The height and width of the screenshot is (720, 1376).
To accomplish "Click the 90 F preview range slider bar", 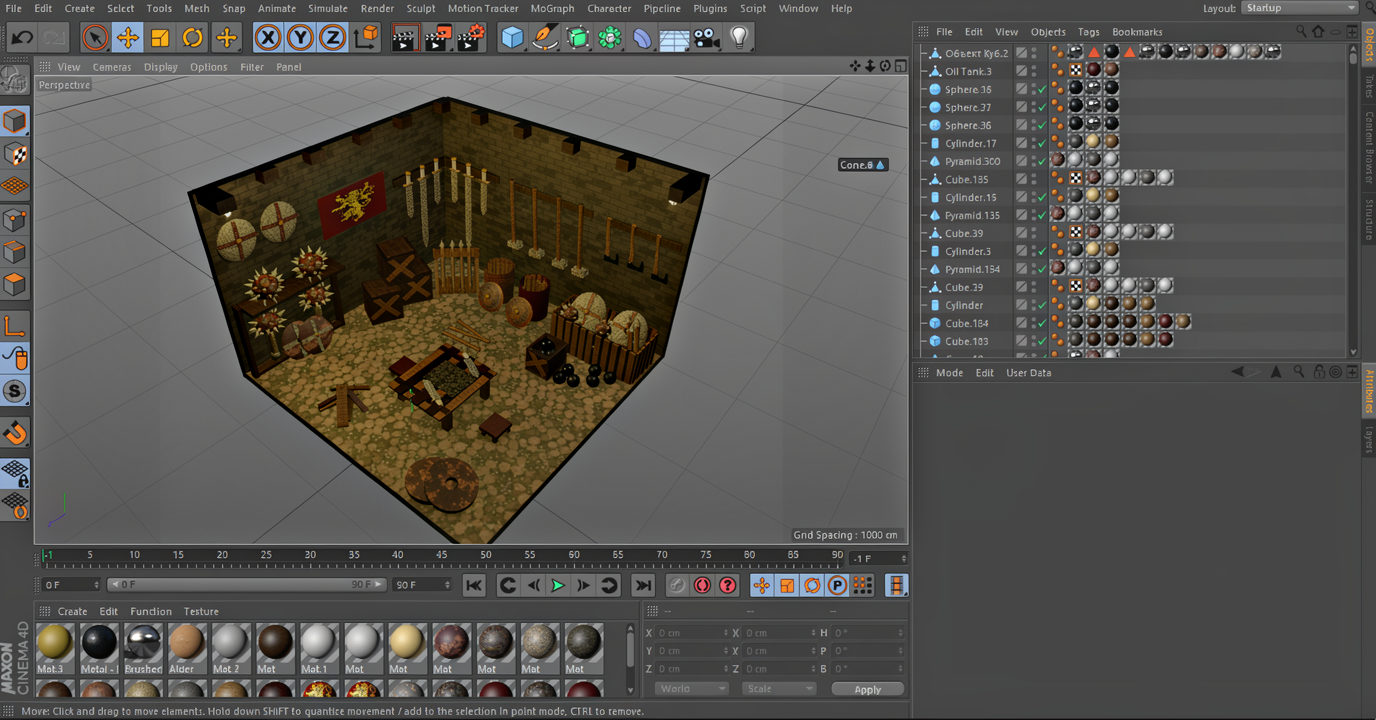I will pyautogui.click(x=246, y=585).
